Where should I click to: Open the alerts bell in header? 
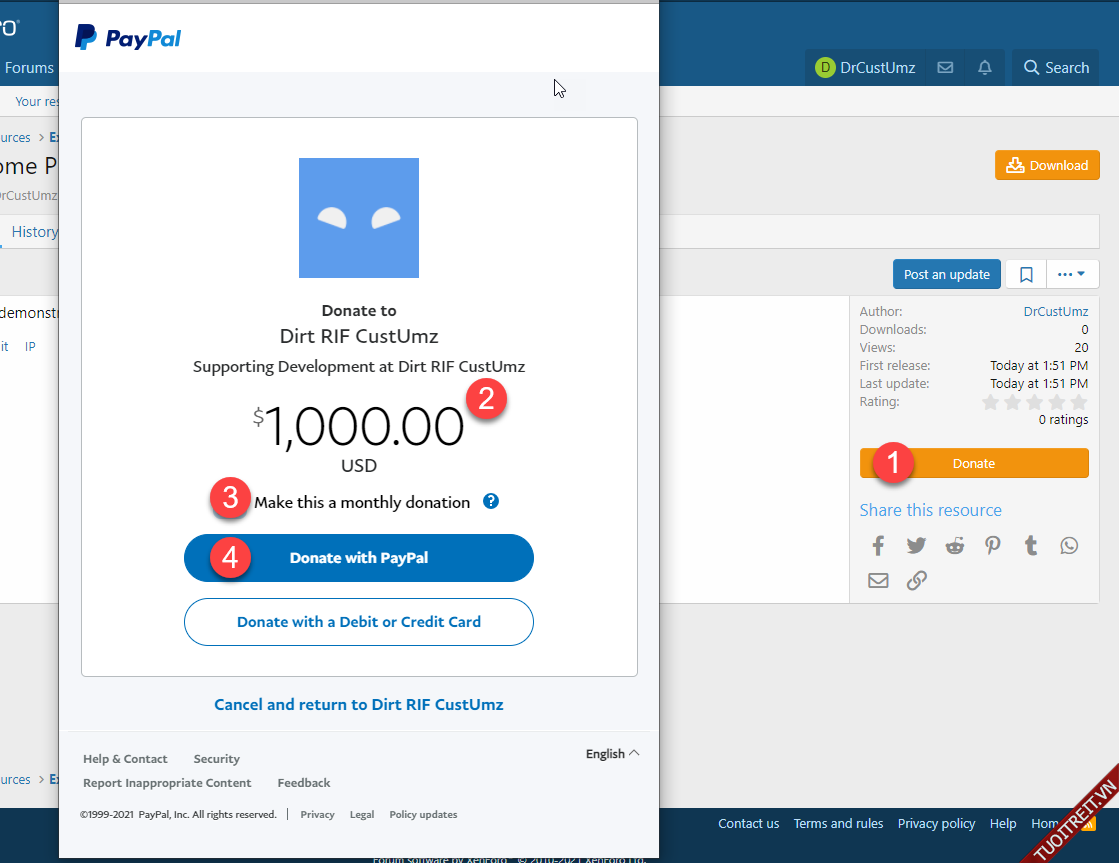[985, 68]
